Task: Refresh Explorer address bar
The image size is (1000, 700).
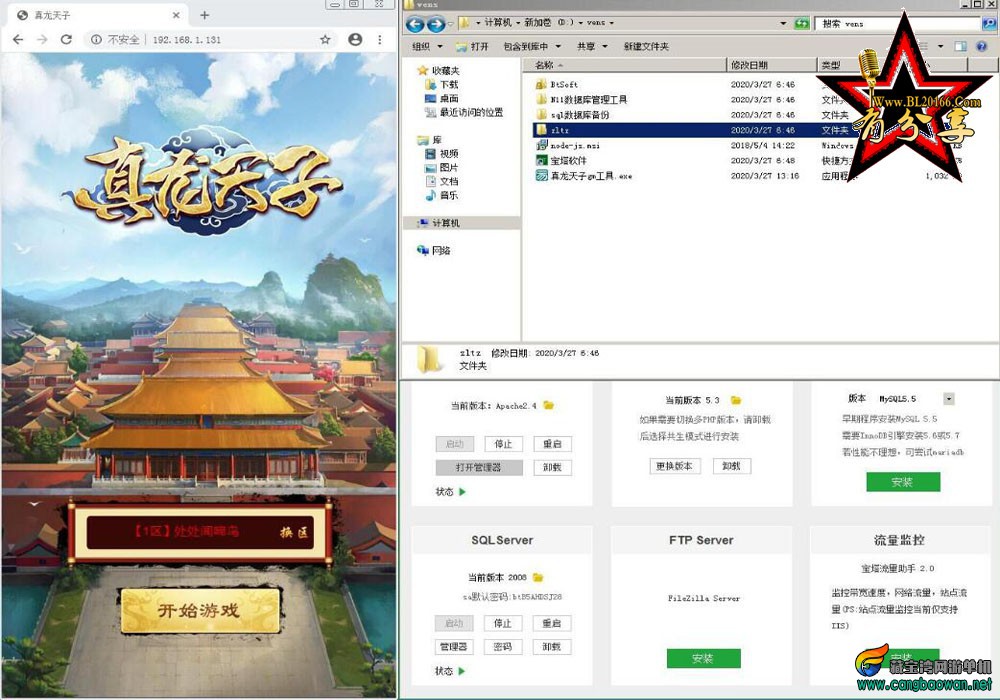Action: [802, 24]
